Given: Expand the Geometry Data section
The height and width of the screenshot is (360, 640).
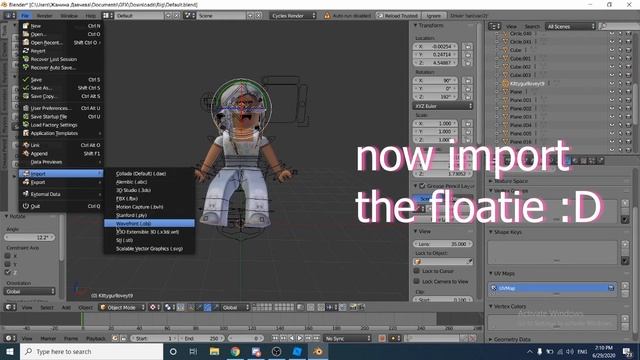Looking at the screenshot, I should click(491, 339).
